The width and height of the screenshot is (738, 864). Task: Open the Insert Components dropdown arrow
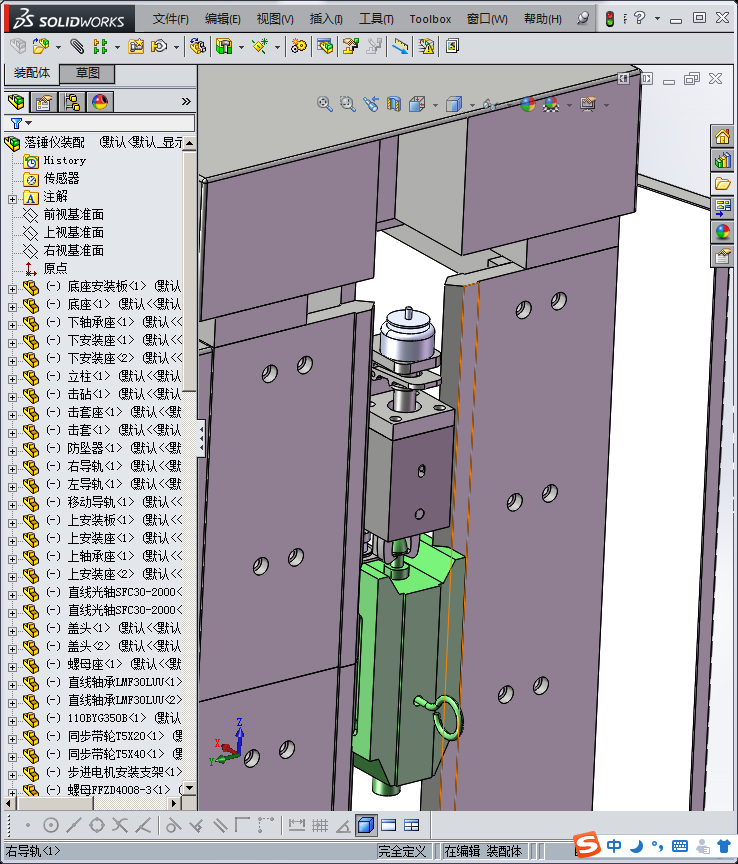58,47
